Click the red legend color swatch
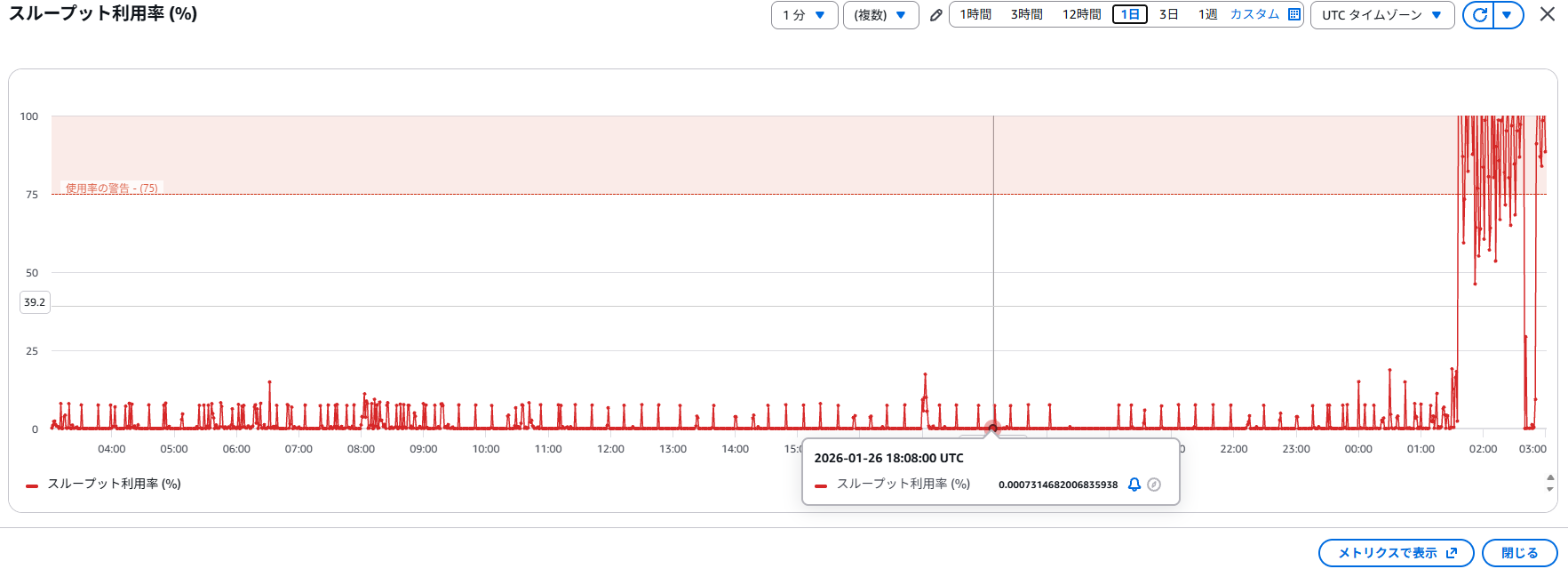 [x=32, y=485]
